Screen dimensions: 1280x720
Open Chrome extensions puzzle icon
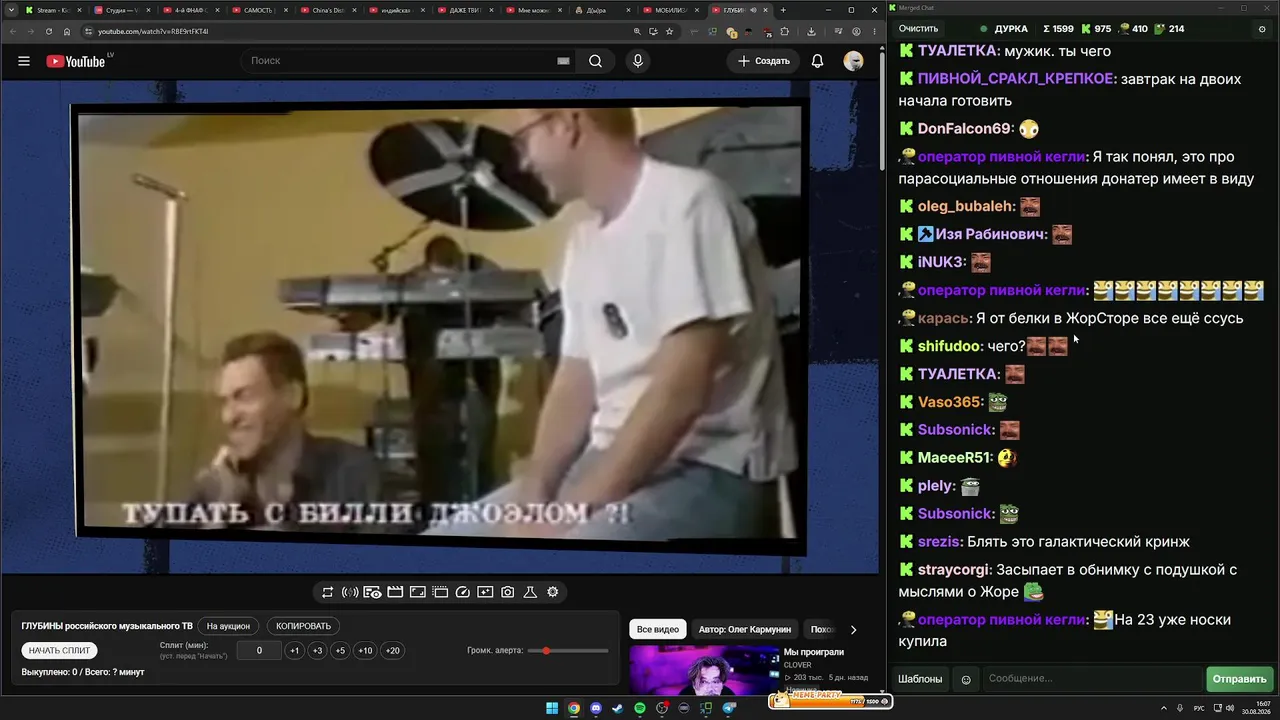(x=785, y=31)
